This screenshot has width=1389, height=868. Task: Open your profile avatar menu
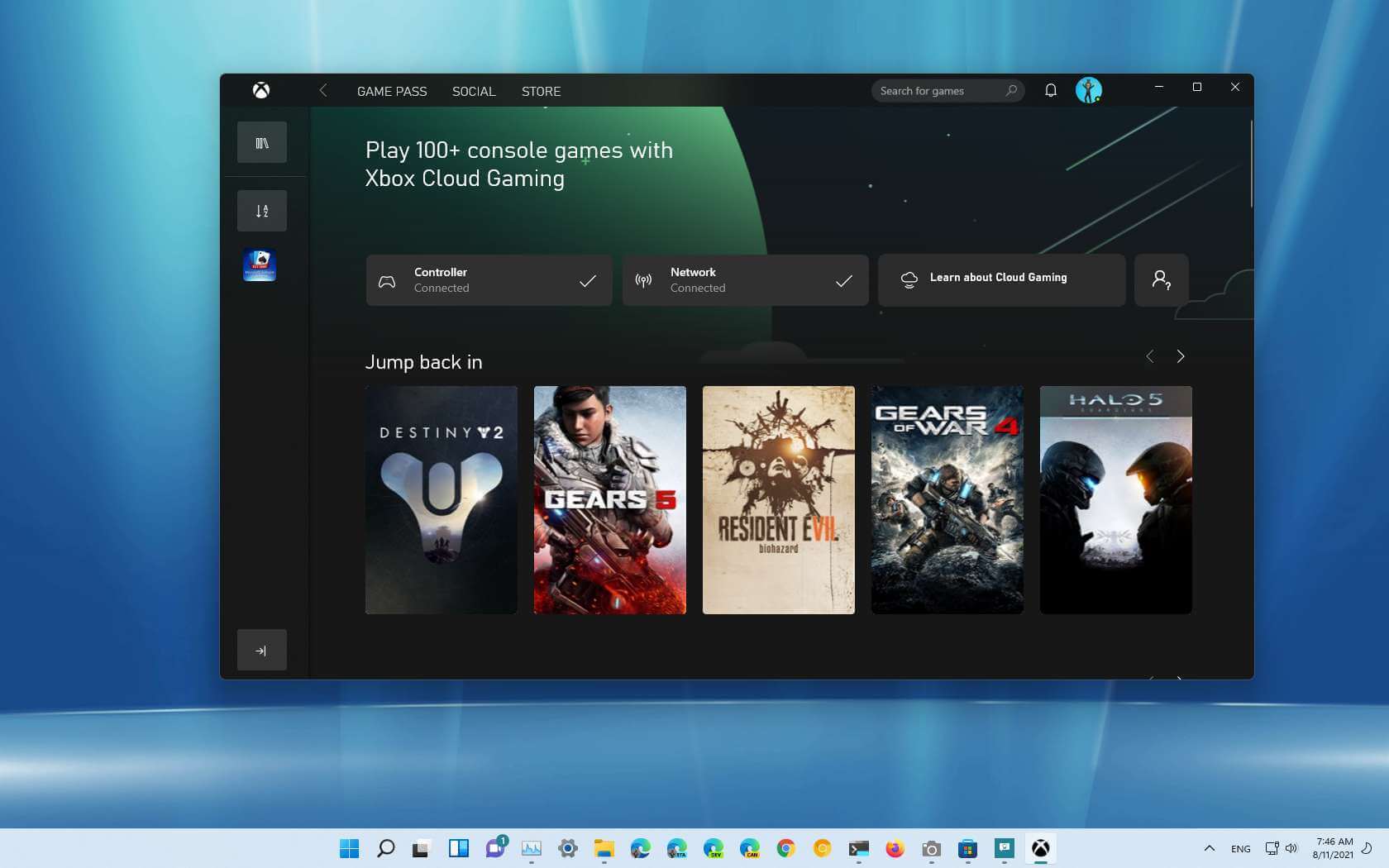1090,90
